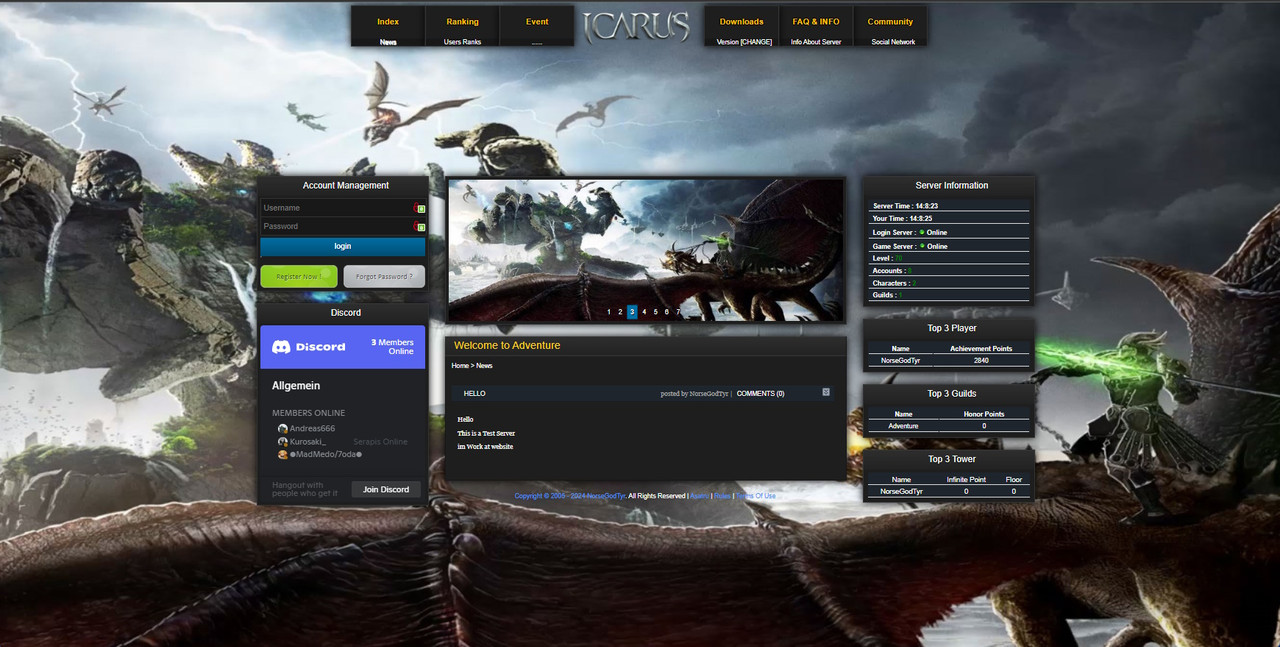
Task: Open COMMENTS (0) link on HELLO post
Action: click(760, 394)
